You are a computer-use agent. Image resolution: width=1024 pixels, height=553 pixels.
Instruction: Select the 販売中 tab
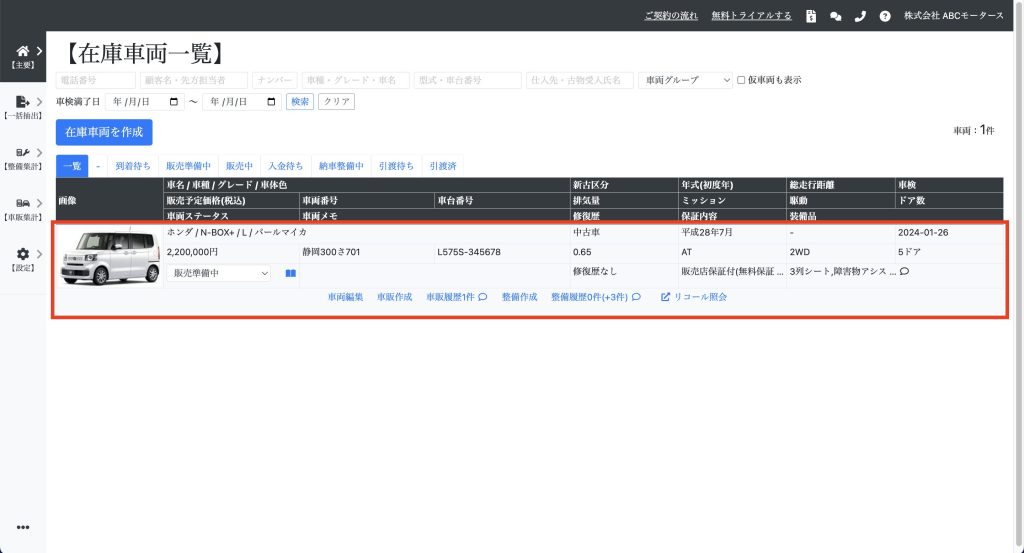239,166
